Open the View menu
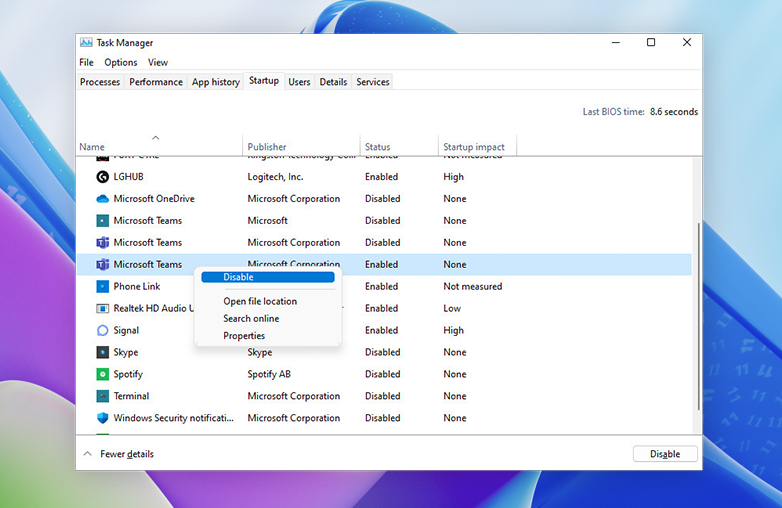This screenshot has height=508, width=782. pyautogui.click(x=158, y=62)
